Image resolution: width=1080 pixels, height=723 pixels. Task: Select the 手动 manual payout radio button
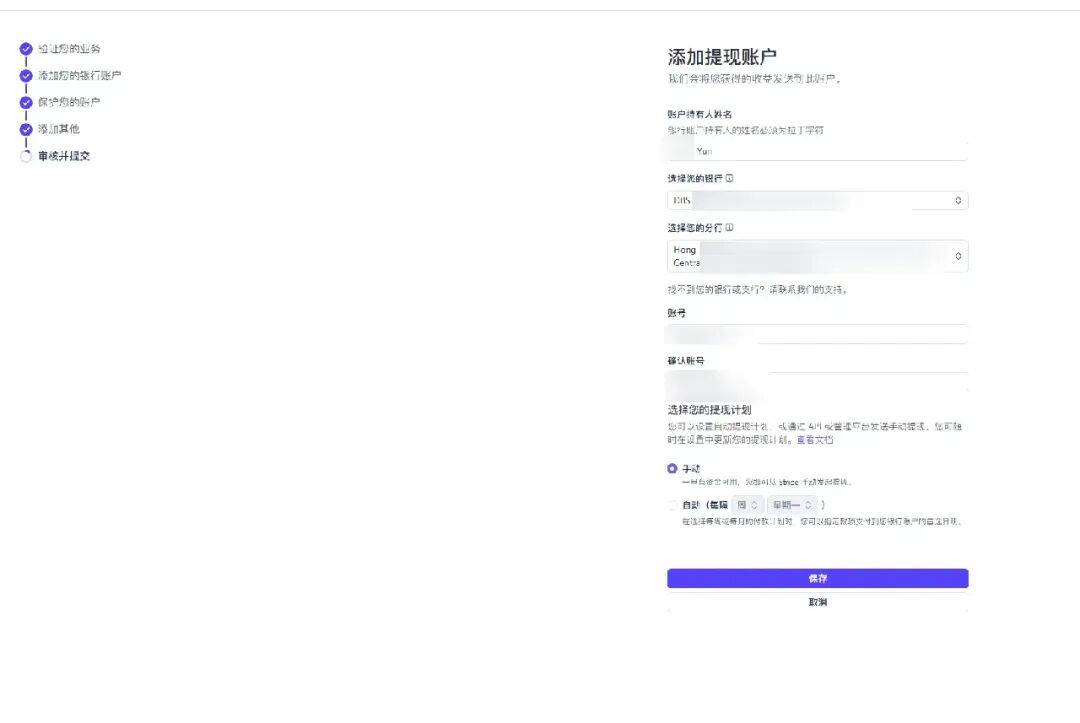pyautogui.click(x=672, y=468)
